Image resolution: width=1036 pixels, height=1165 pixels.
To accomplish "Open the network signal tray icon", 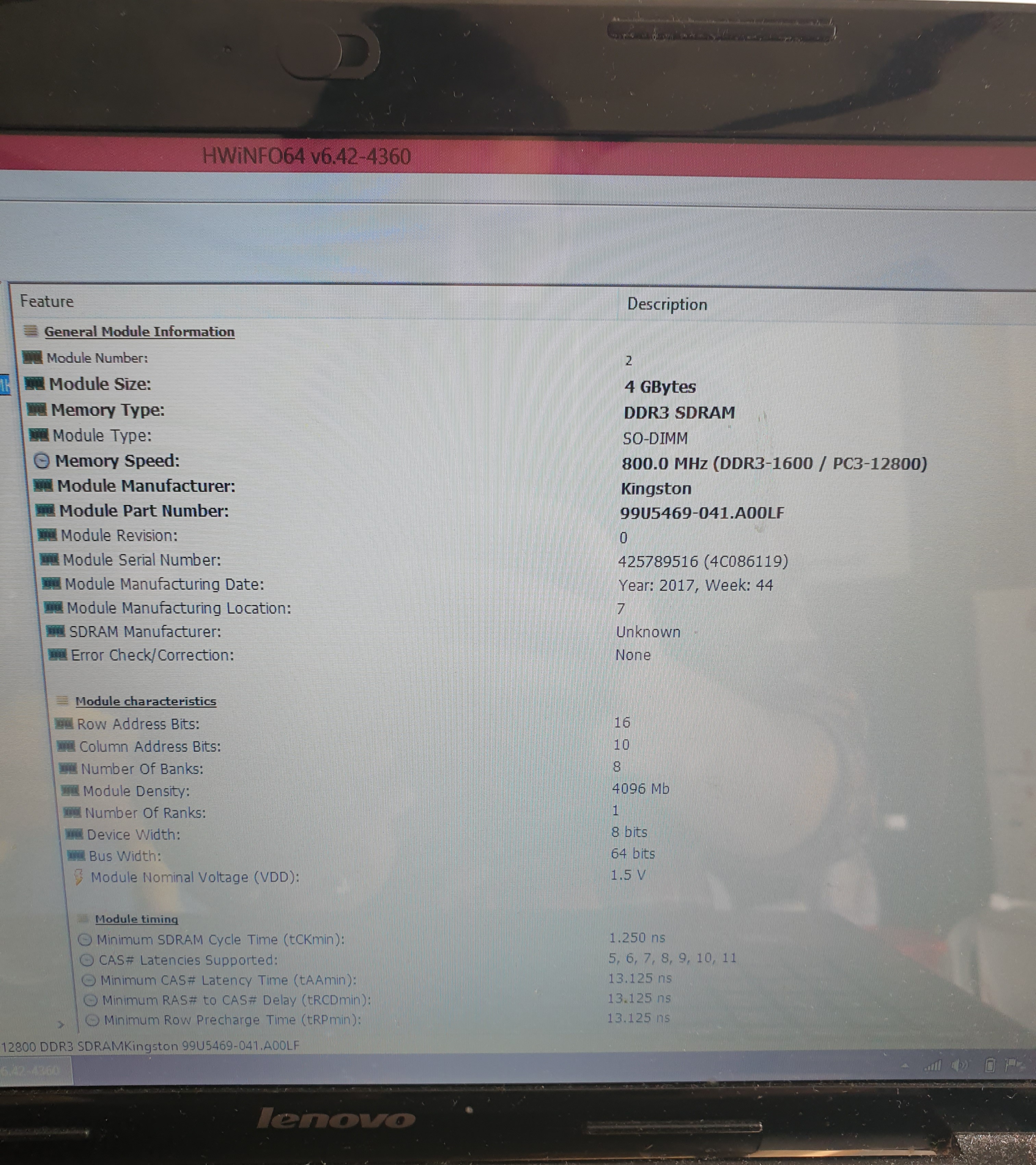I will click(932, 1065).
